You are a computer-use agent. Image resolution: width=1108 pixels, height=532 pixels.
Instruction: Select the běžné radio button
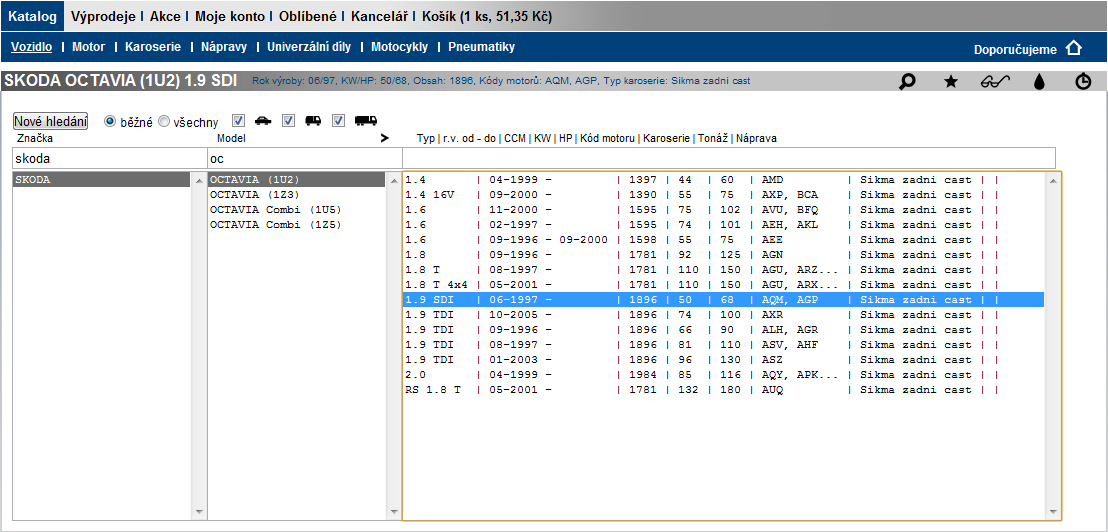tap(110, 121)
